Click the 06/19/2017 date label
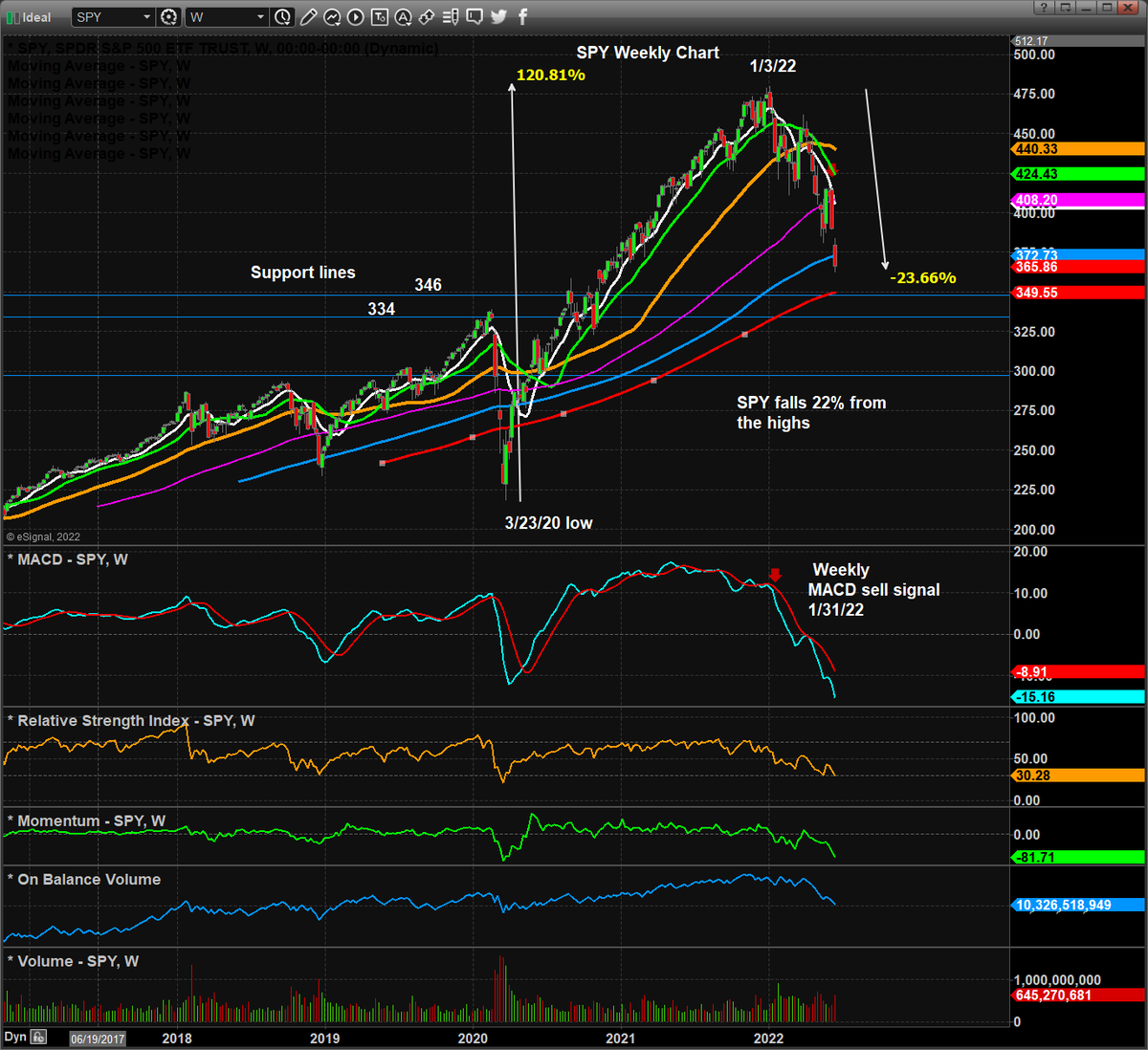The width and height of the screenshot is (1148, 1050). click(98, 1039)
